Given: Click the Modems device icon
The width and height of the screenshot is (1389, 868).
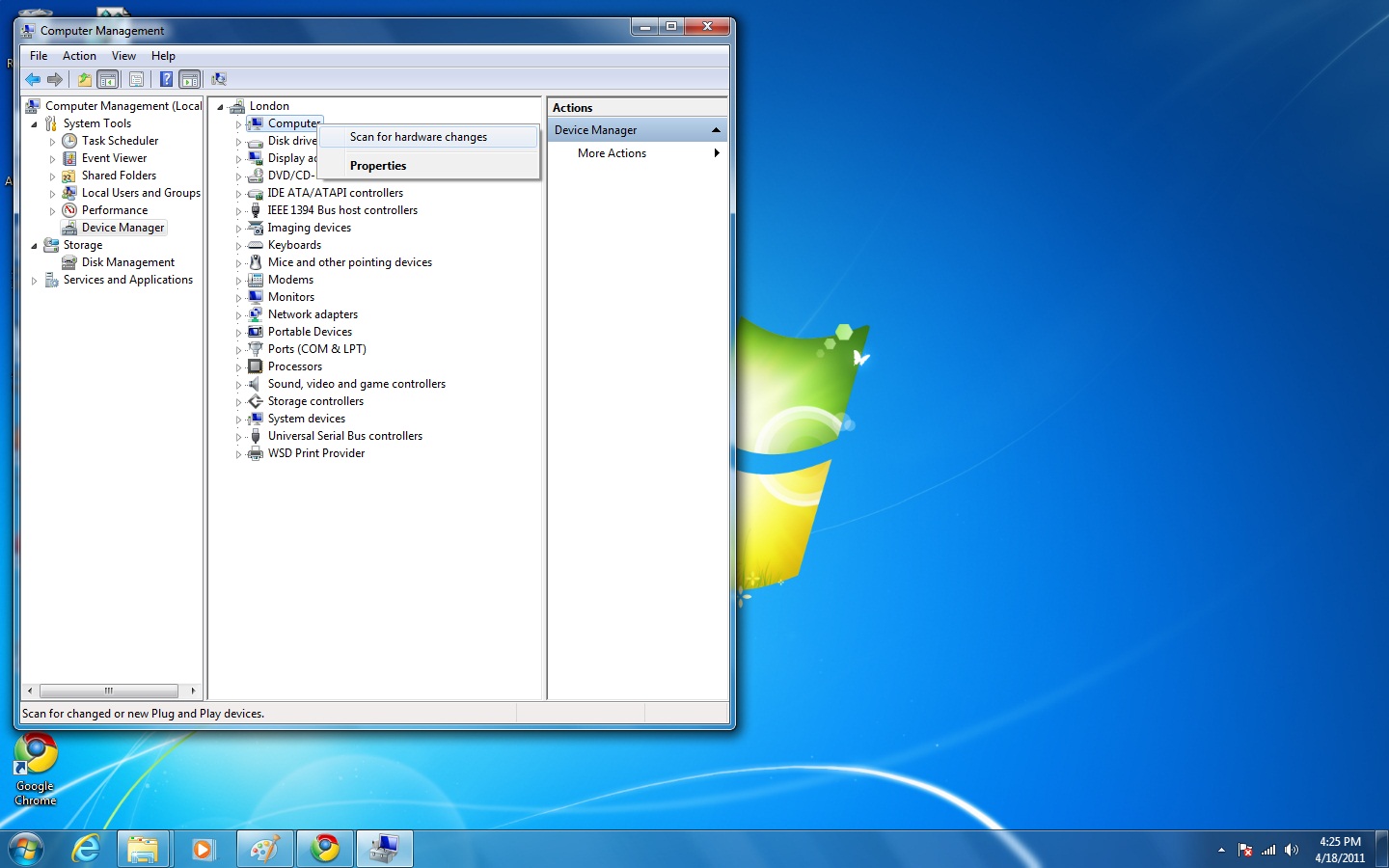Looking at the screenshot, I should tap(256, 280).
